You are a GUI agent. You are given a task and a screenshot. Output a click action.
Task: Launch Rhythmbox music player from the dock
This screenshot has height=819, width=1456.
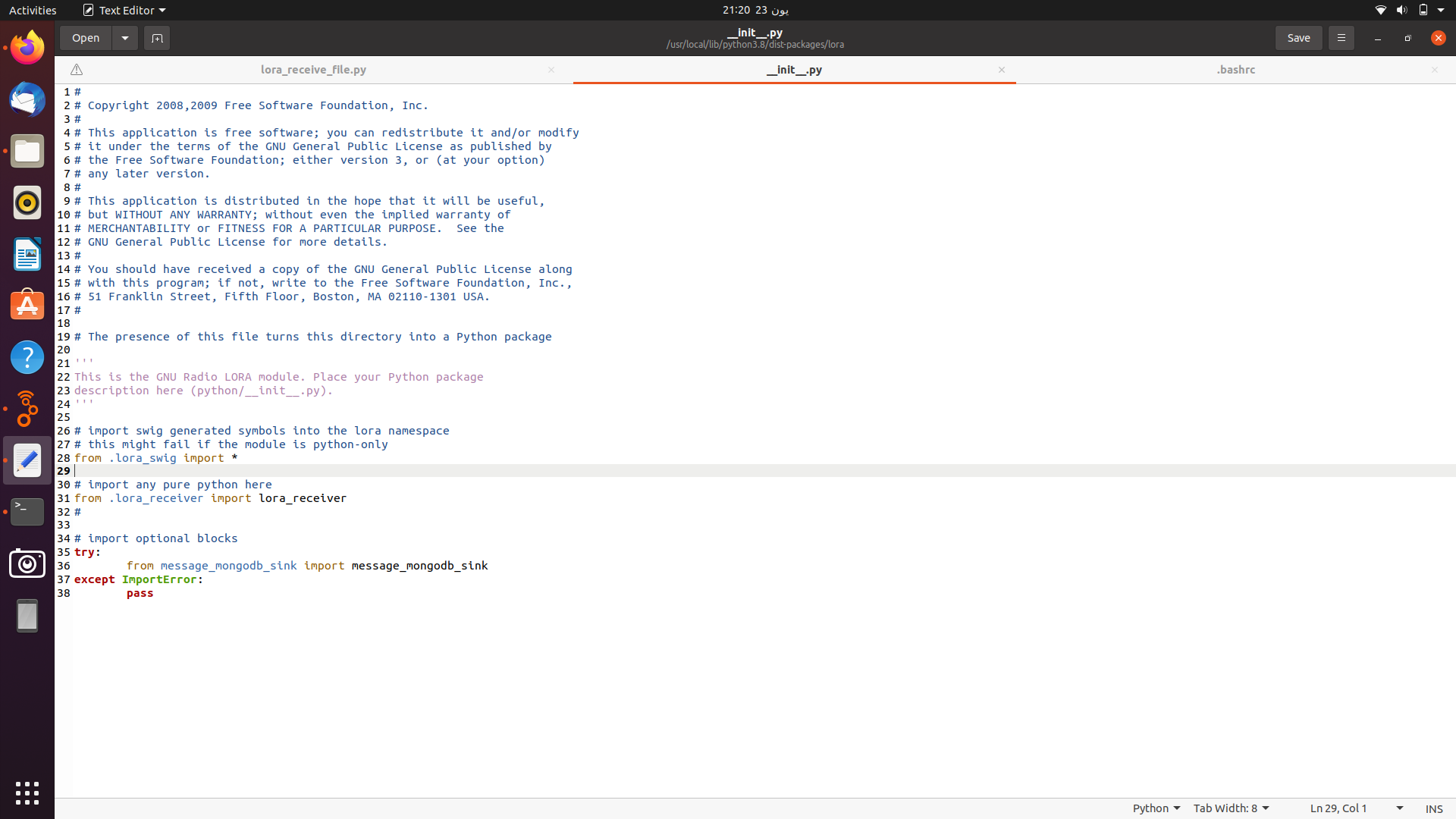27,202
